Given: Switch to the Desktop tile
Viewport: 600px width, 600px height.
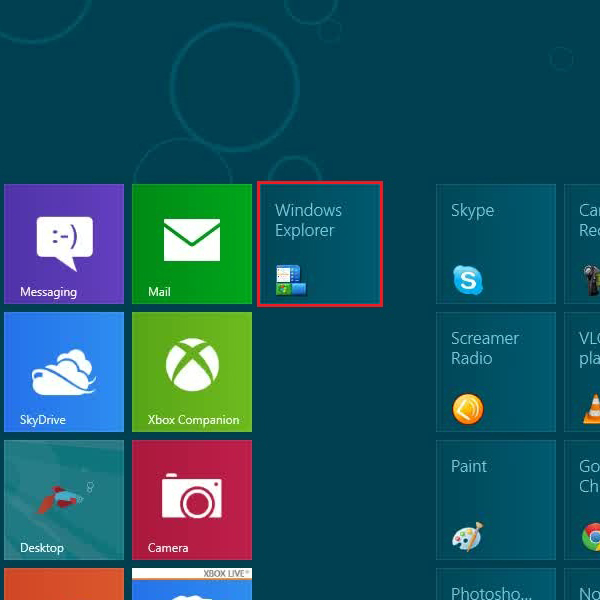Looking at the screenshot, I should 64,500.
